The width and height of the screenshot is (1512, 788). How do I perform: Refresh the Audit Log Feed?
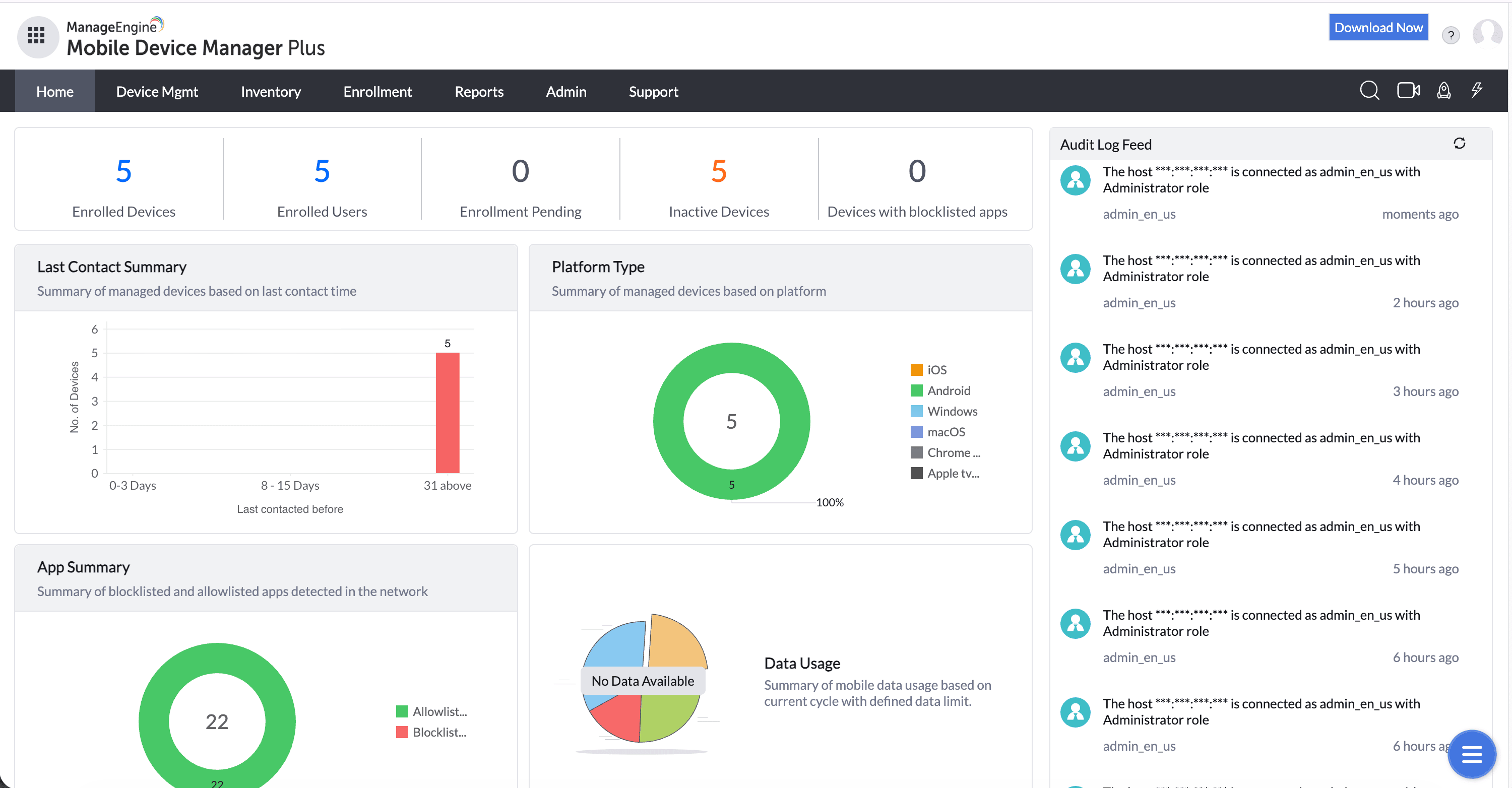pyautogui.click(x=1459, y=144)
